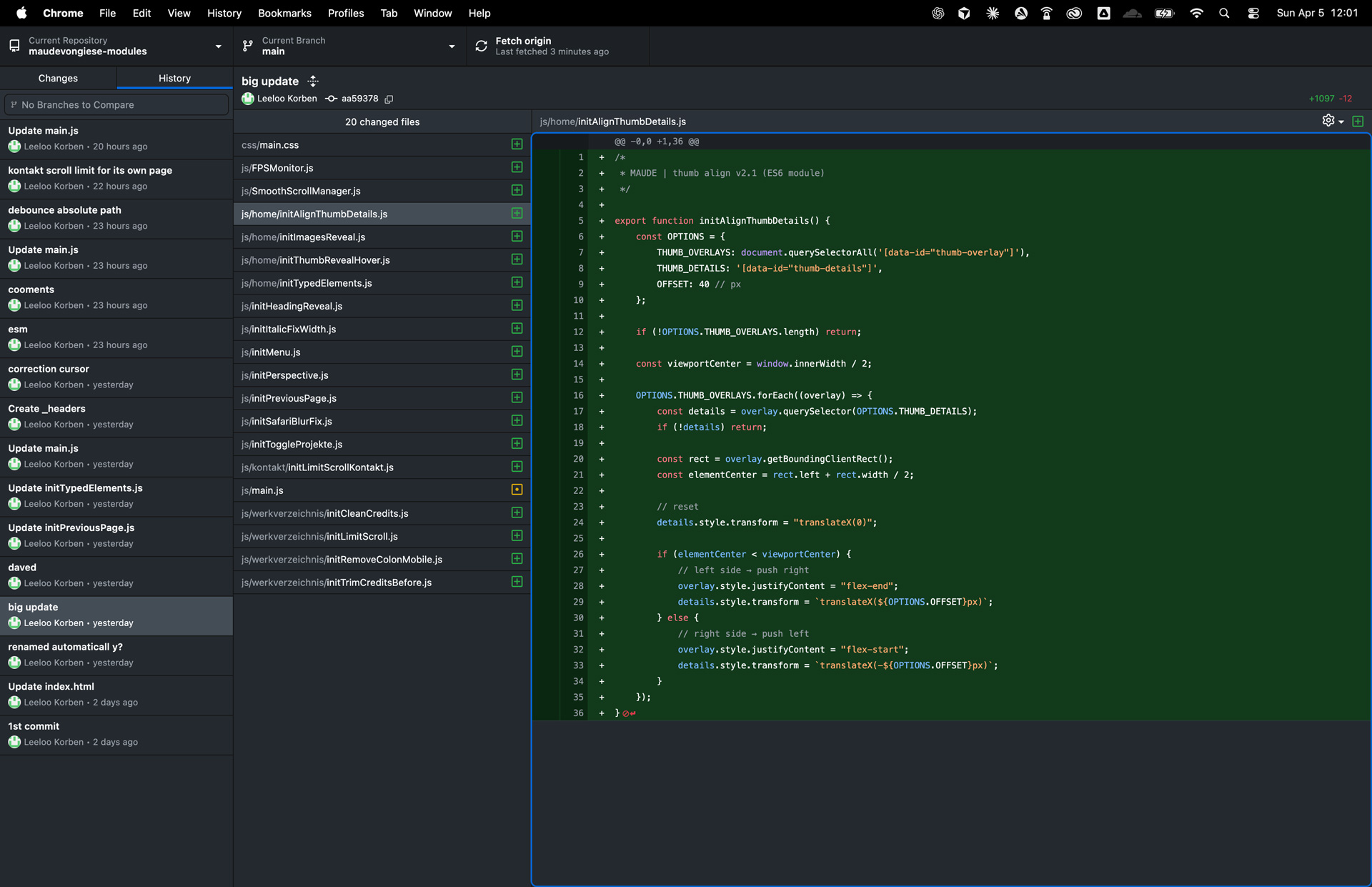Click the 'No Branches to Compare' field
This screenshot has height=887, width=1372.
(116, 104)
